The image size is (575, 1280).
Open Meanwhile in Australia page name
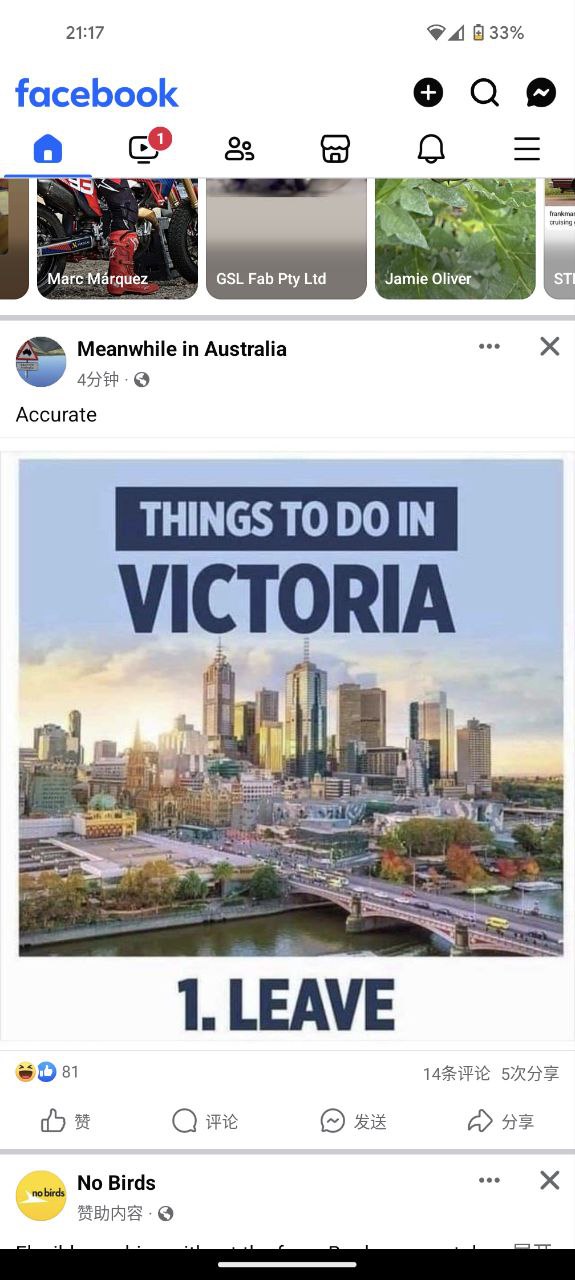click(x=182, y=349)
